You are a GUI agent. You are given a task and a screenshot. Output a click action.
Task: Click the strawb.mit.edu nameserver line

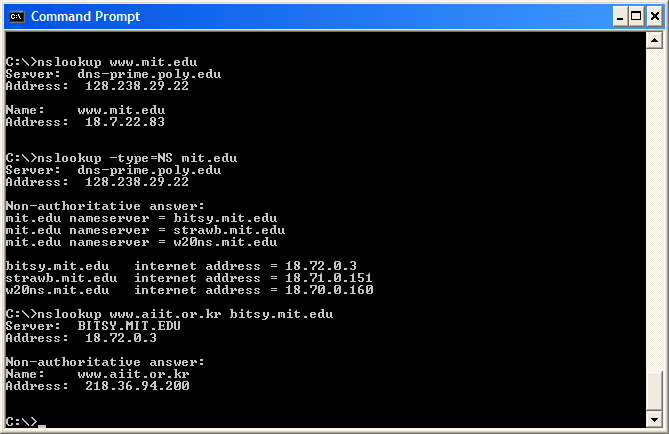click(145, 230)
